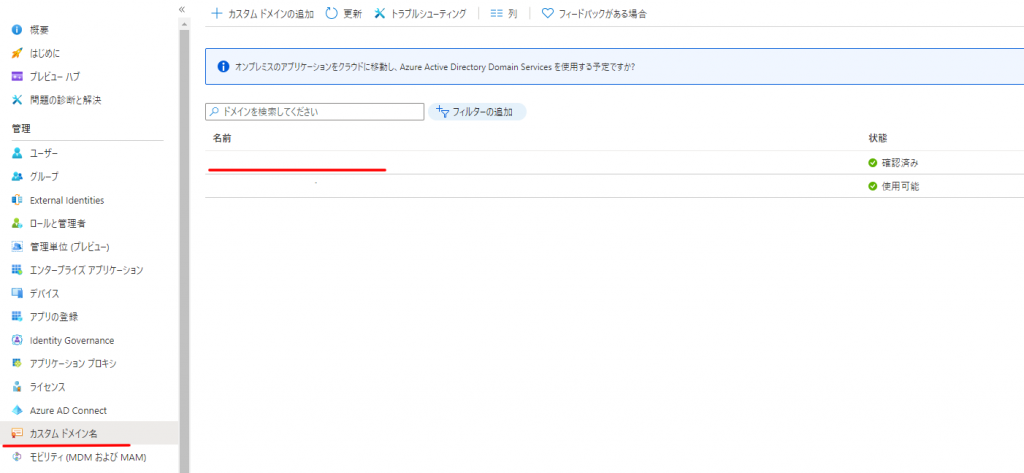This screenshot has height=473, width=1024.
Task: Click the Azure AD Connect diamond icon
Action: point(18,410)
